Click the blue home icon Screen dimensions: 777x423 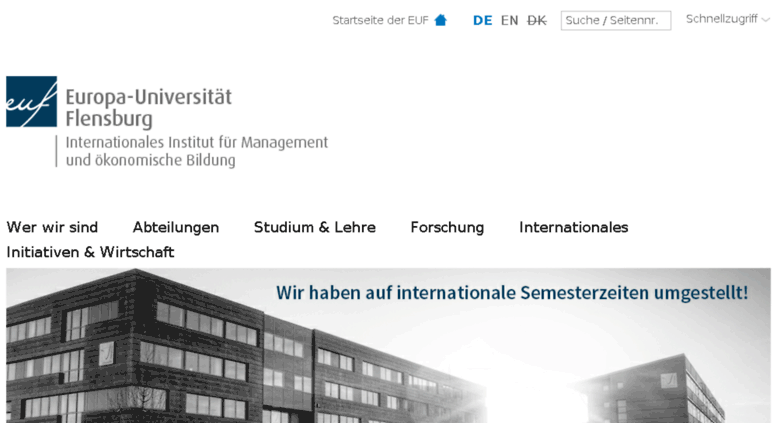coord(441,20)
